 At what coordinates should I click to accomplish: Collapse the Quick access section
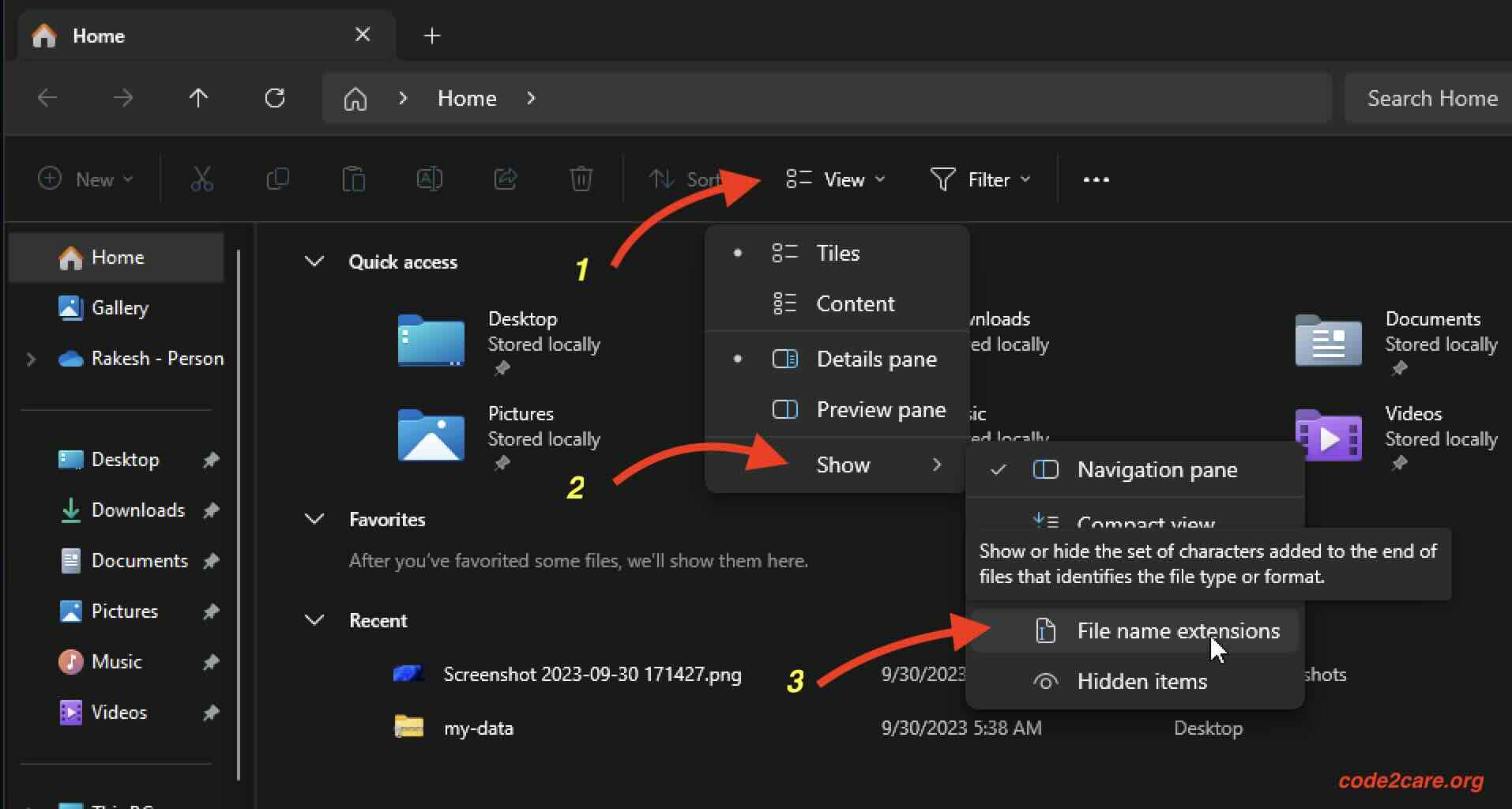point(314,262)
